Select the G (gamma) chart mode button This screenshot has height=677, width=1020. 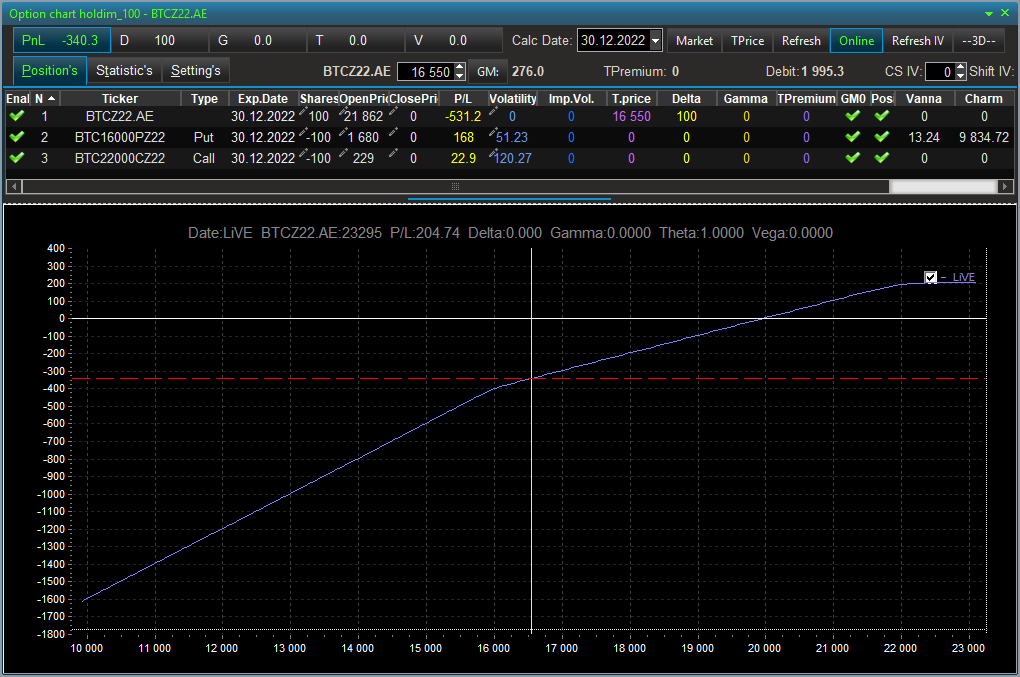tap(258, 40)
